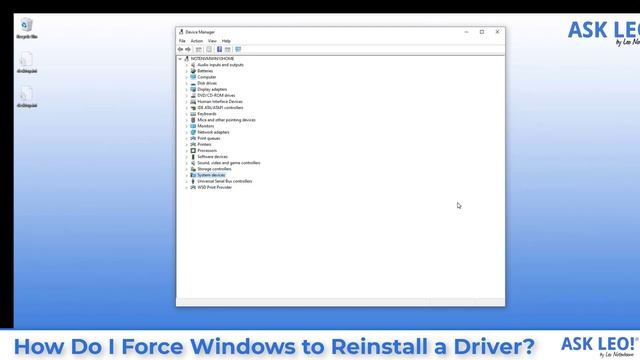Select the 'System devices' tree row text

211,175
